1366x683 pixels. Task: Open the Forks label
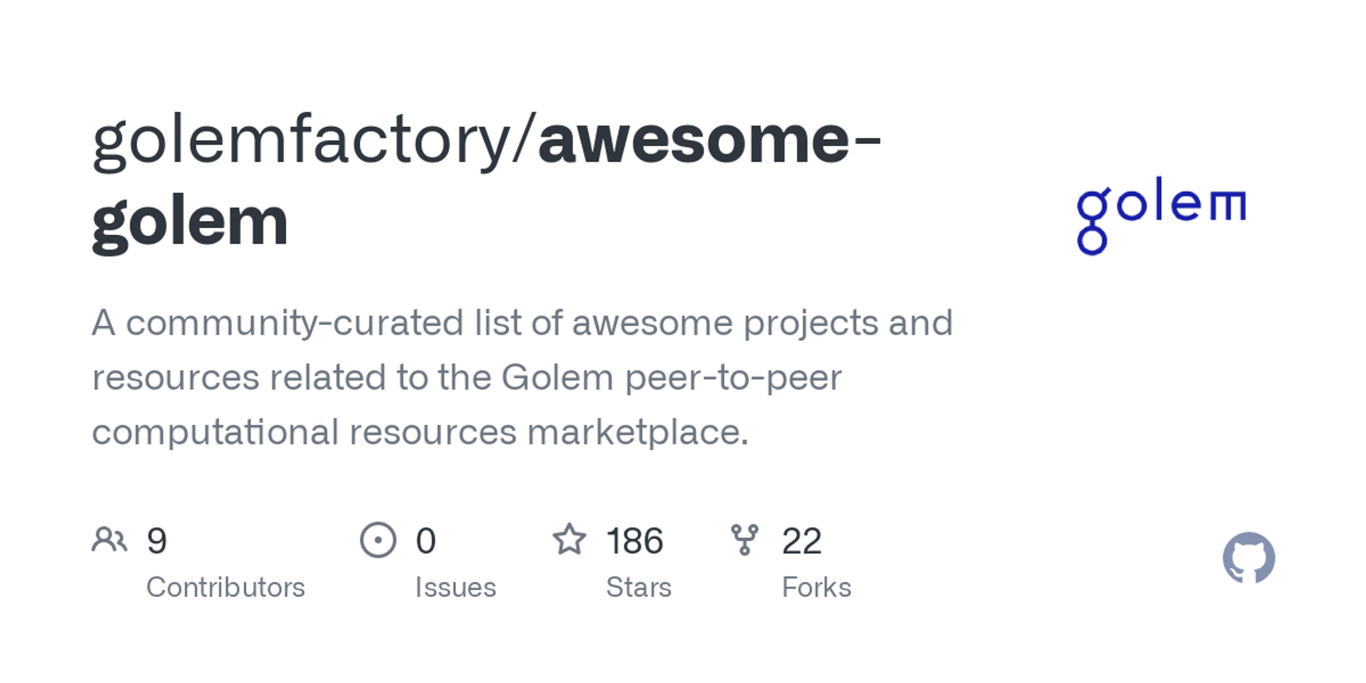click(x=816, y=587)
